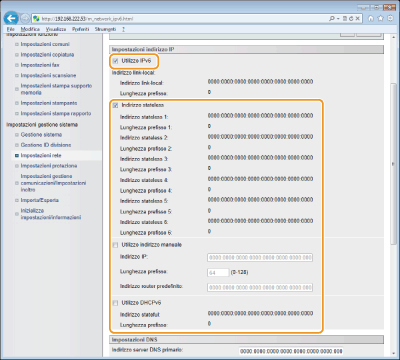The height and width of the screenshot is (360, 400).
Task: Open Impostazioni comuni in the sidebar
Action: pyautogui.click(x=45, y=44)
